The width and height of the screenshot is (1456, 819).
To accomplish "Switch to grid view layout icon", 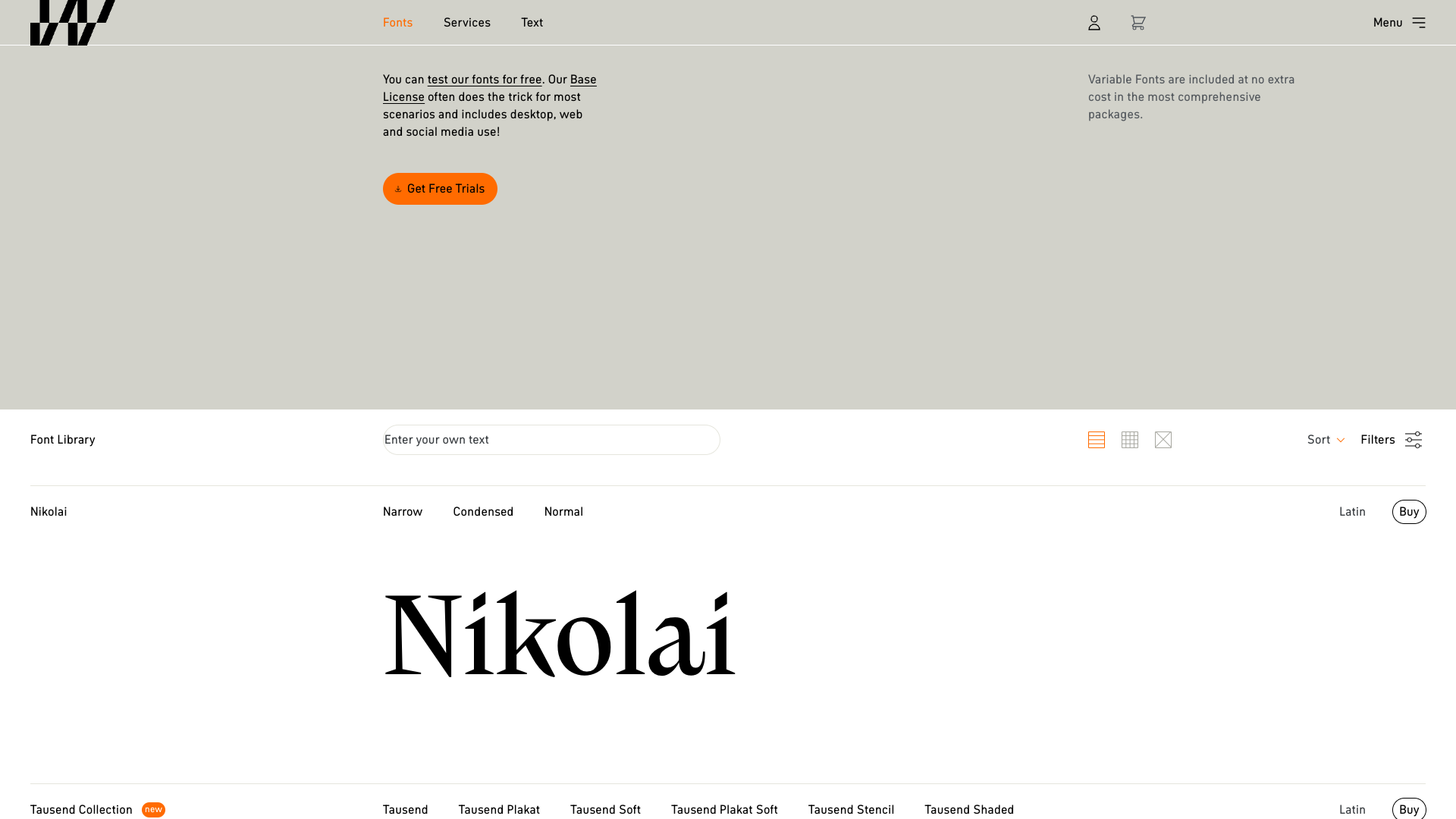I will (x=1130, y=440).
